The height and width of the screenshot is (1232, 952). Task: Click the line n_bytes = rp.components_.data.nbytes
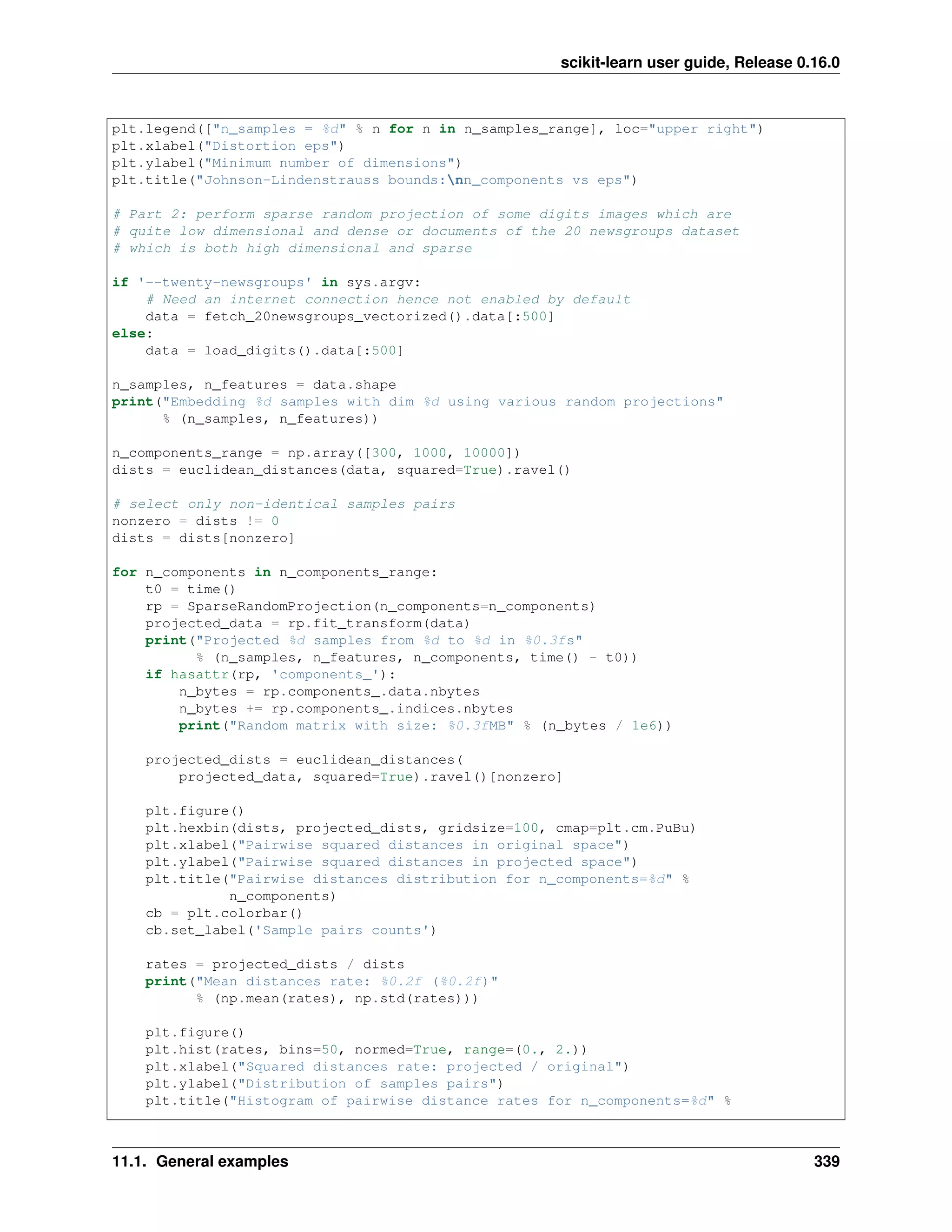click(x=330, y=692)
